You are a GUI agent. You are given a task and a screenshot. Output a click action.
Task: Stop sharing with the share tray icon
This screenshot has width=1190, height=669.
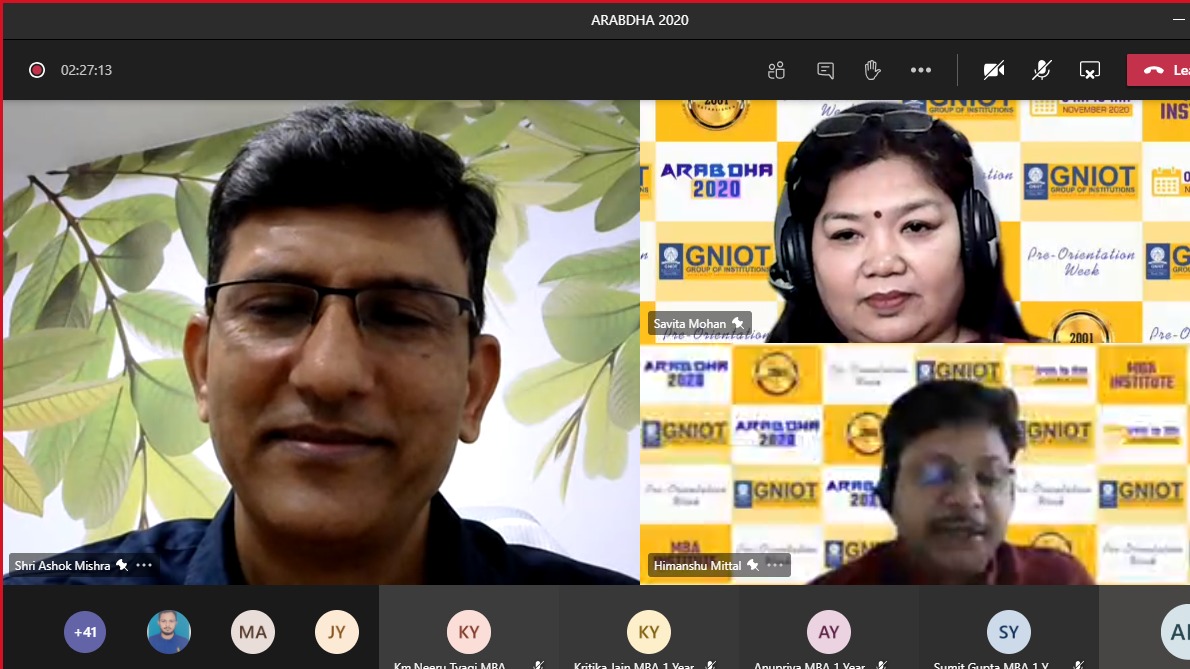pyautogui.click(x=1089, y=70)
